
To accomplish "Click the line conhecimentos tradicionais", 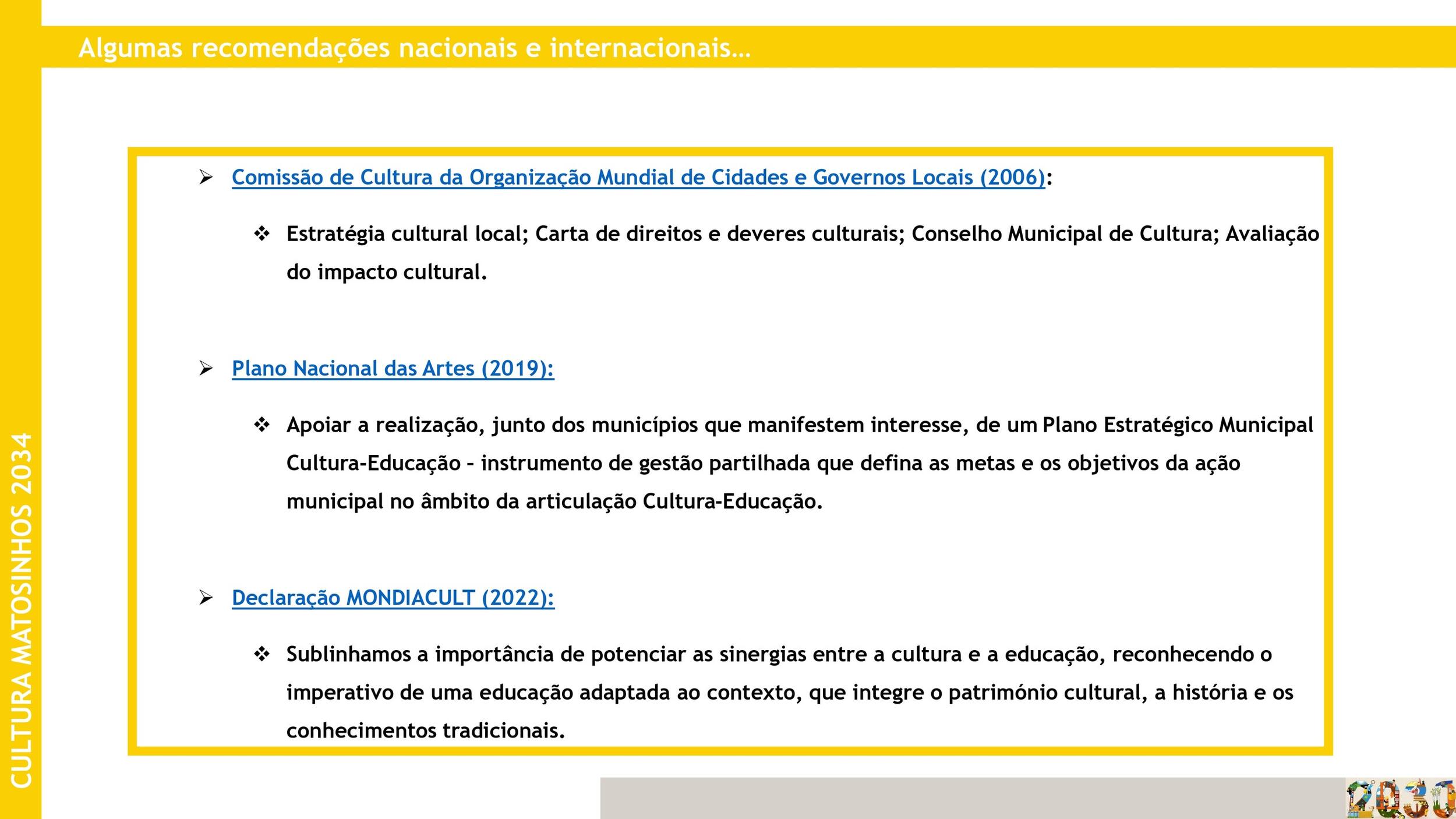I will (x=425, y=730).
